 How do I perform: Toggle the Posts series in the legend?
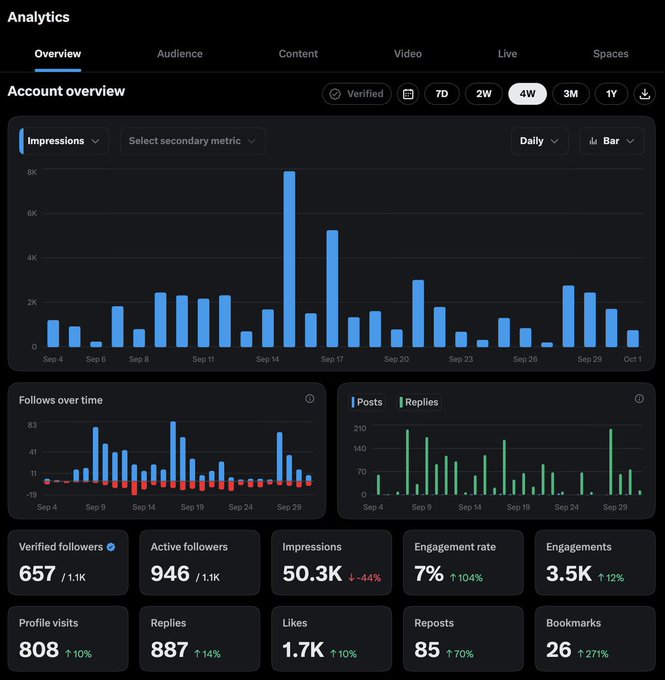coord(367,402)
